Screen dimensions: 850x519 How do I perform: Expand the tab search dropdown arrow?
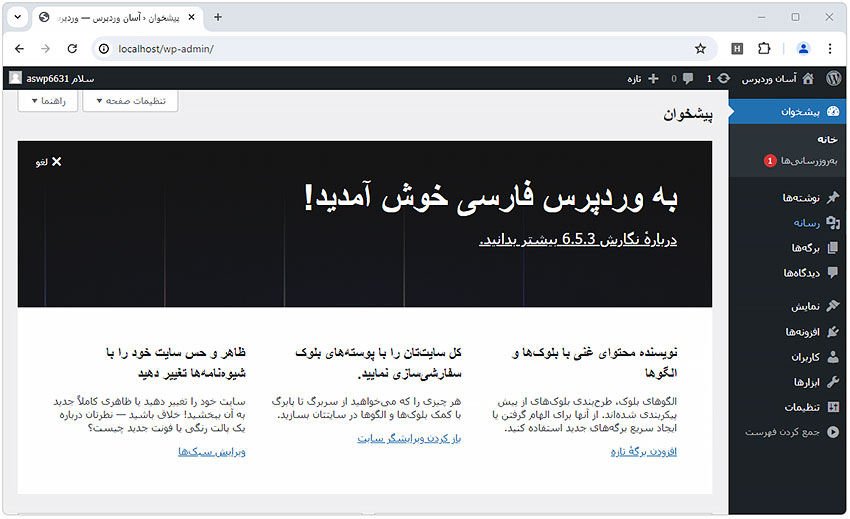17,17
